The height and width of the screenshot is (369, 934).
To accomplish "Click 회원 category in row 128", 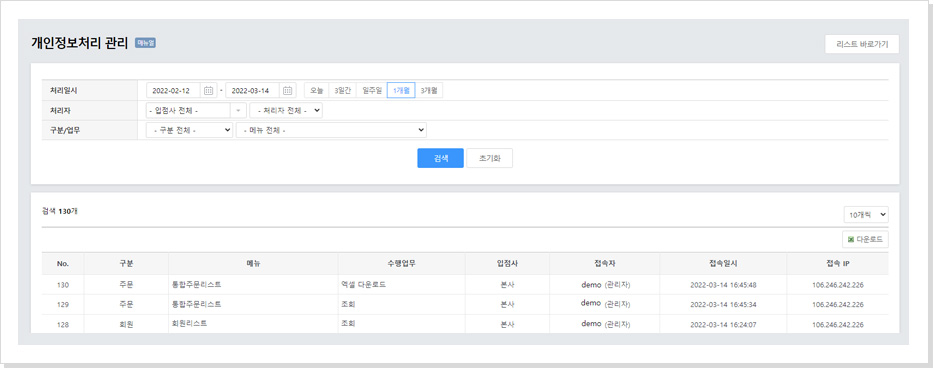I will [126, 324].
